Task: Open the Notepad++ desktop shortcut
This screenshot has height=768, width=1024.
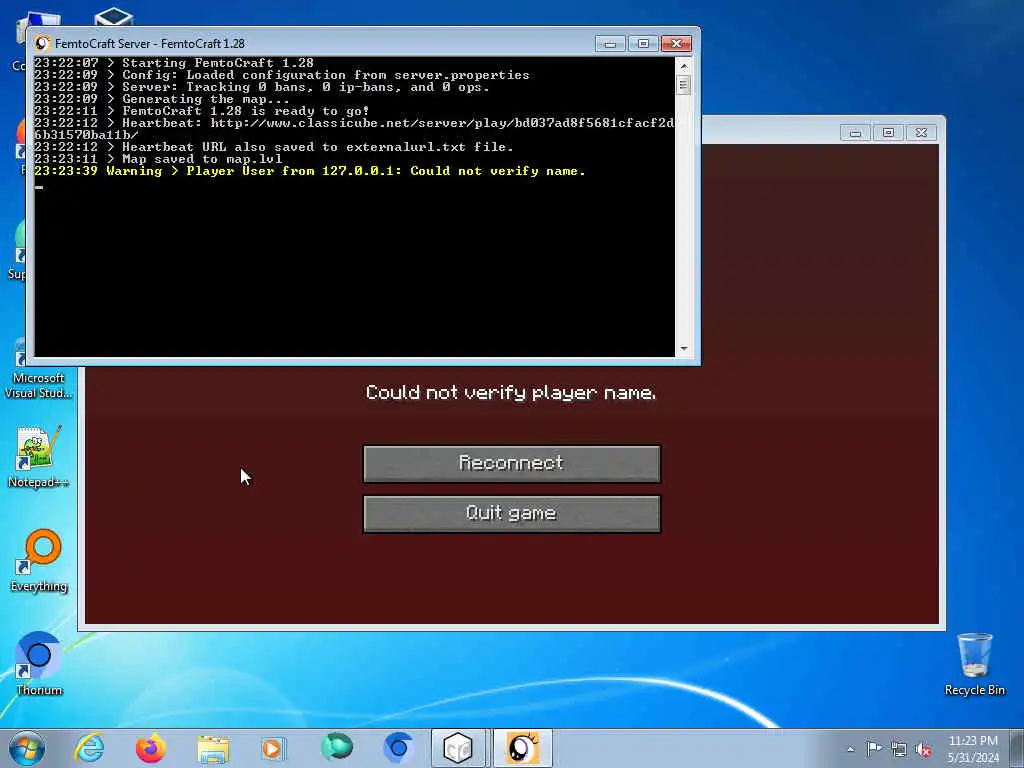Action: (x=38, y=457)
